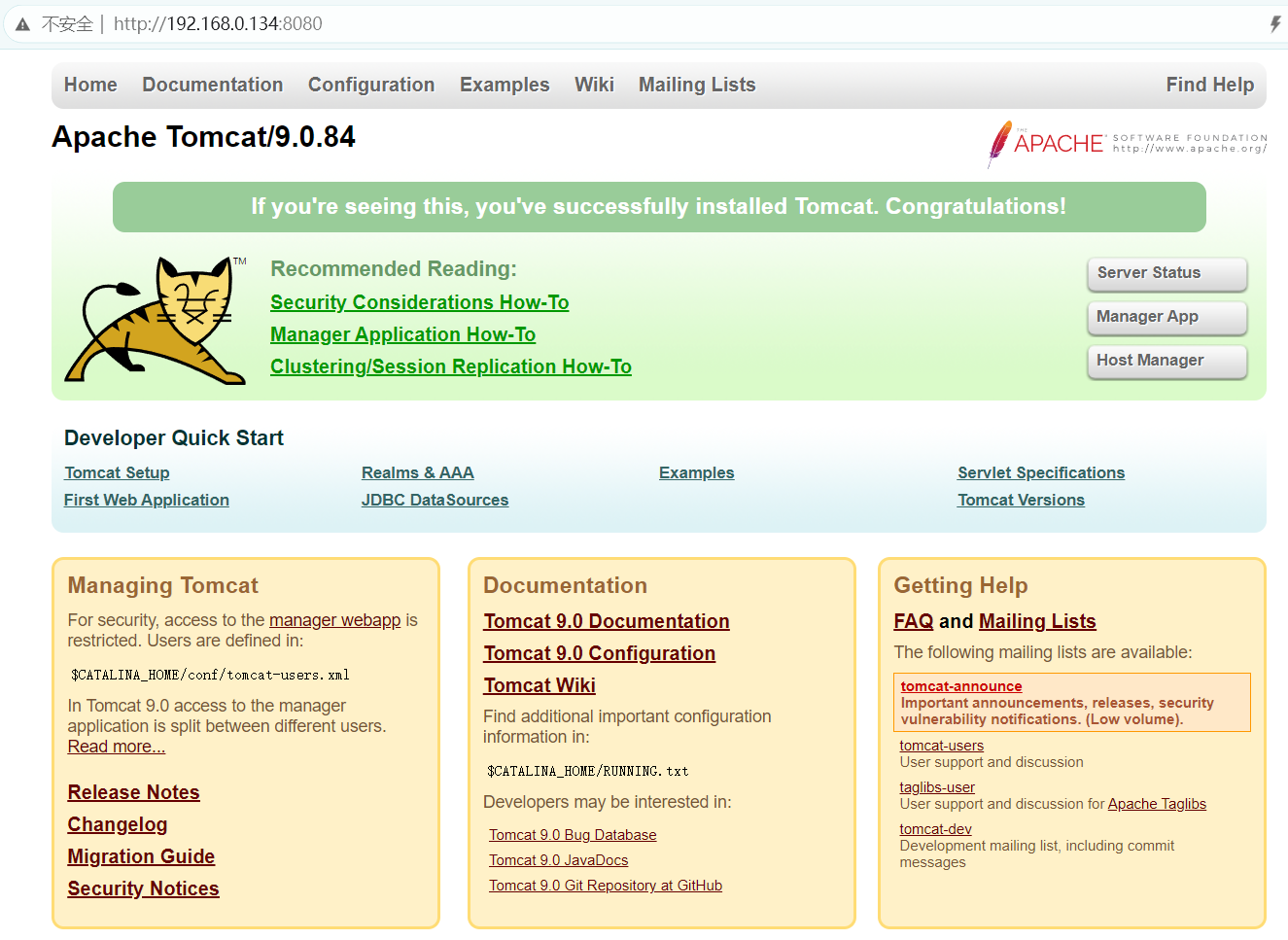The height and width of the screenshot is (940, 1288).
Task: Open the Wiki nav item
Action: click(594, 85)
